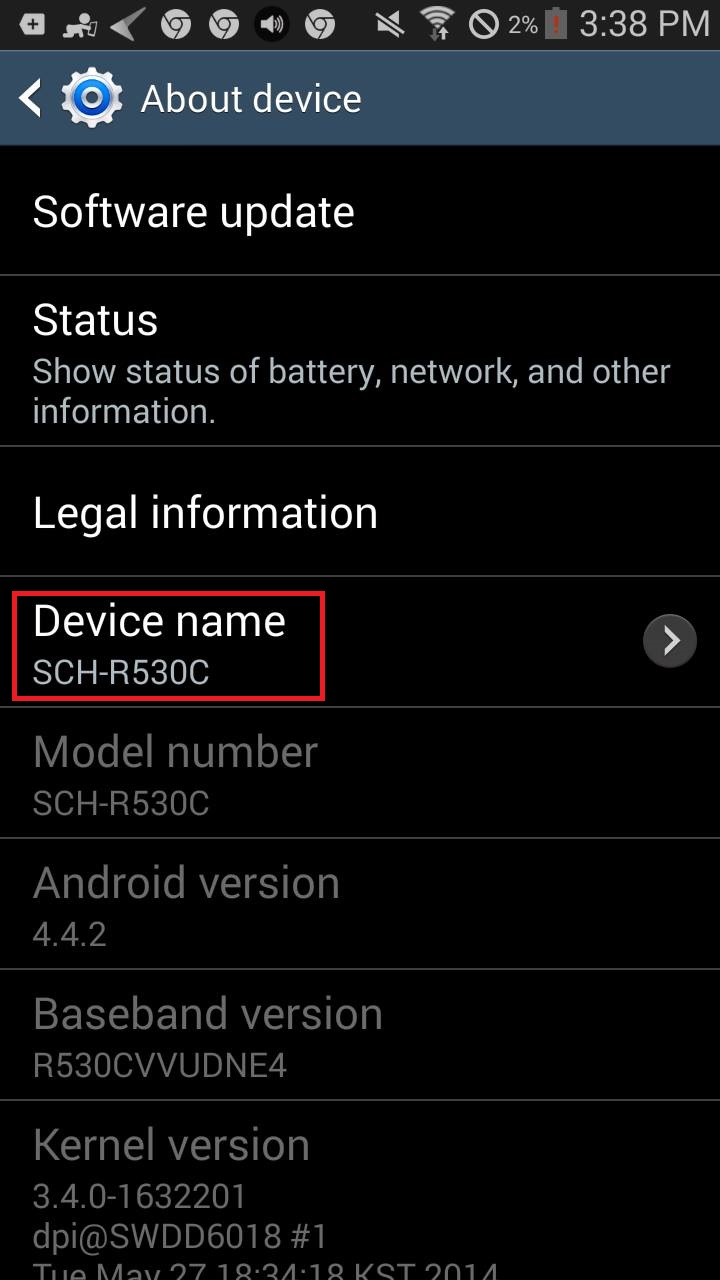
Task: Click the 3:38 PM clock in status bar
Action: coord(644,24)
